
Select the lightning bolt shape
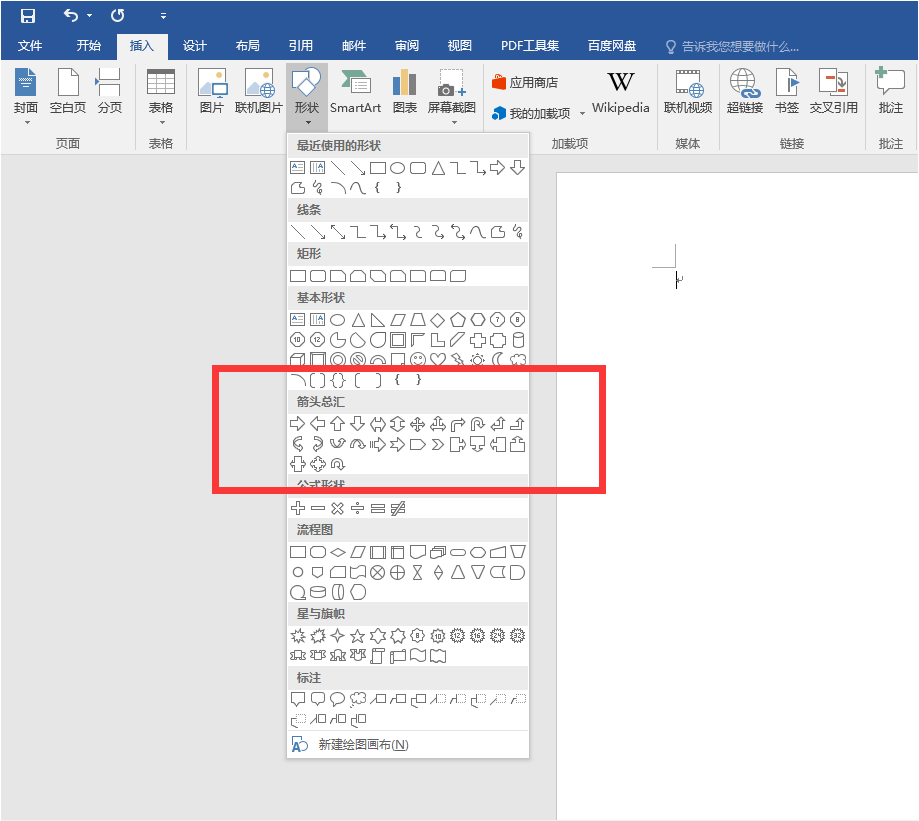pos(457,360)
